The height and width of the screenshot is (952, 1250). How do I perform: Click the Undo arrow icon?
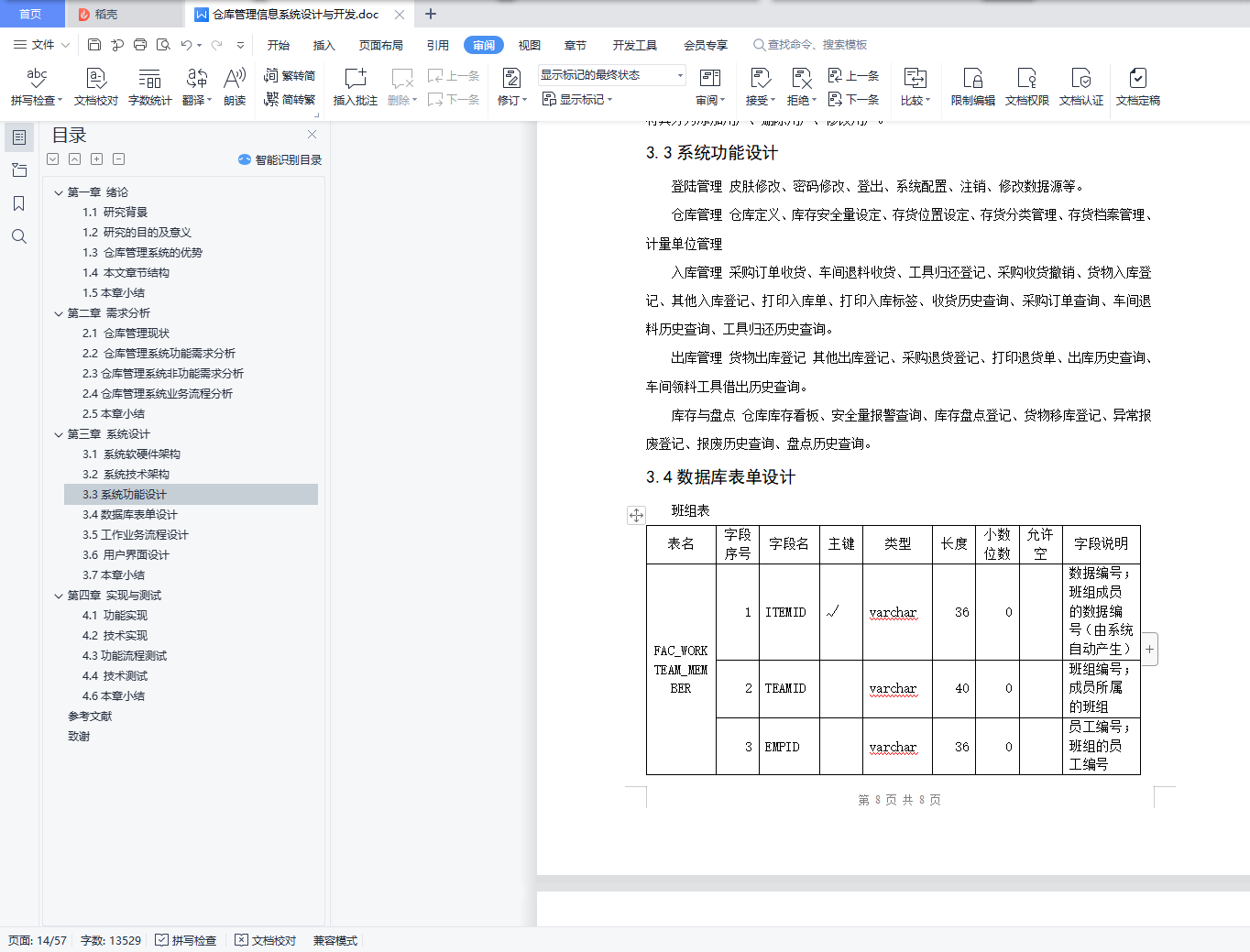pyautogui.click(x=186, y=44)
